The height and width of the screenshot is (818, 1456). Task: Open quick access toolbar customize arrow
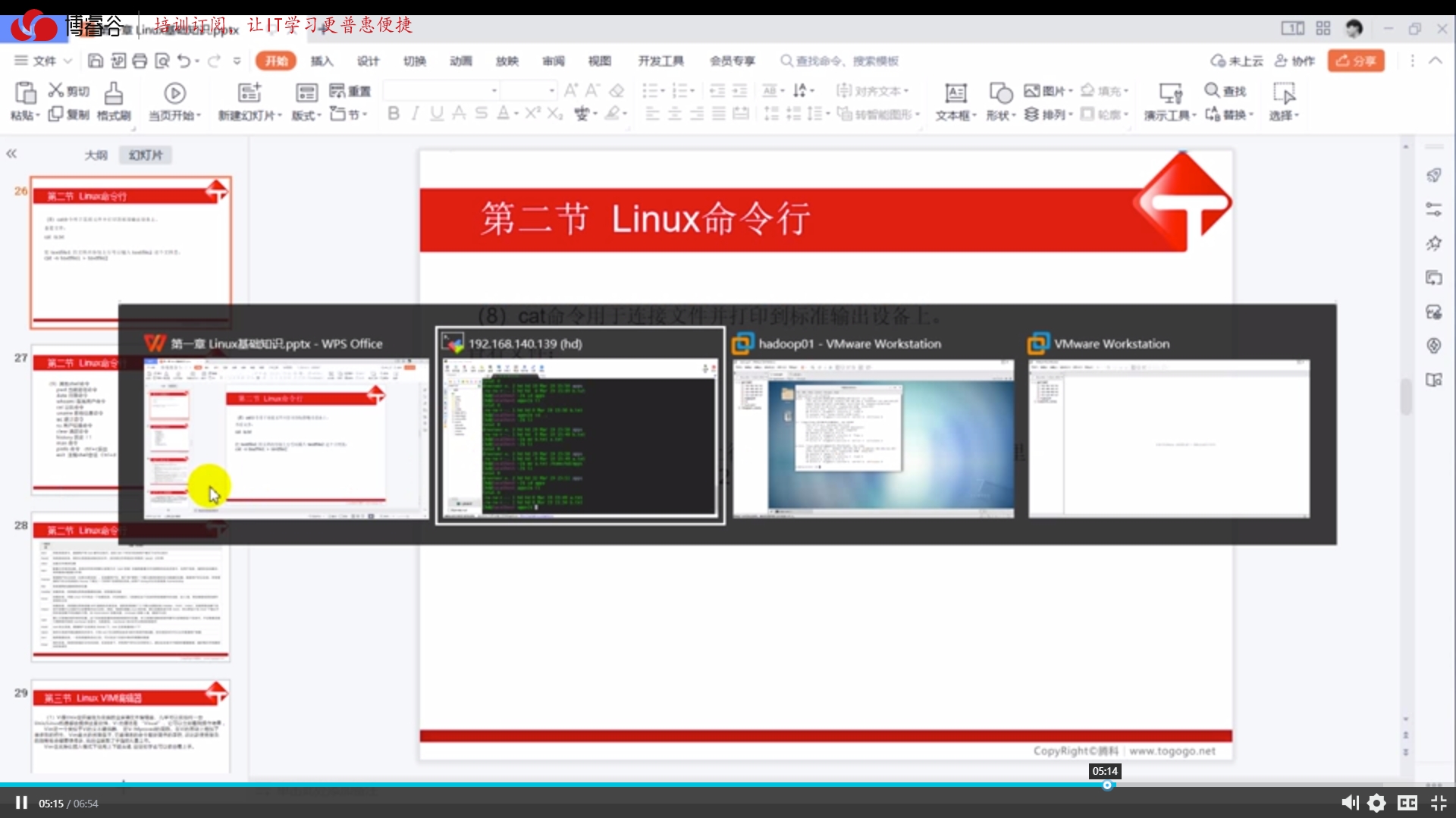pyautogui.click(x=237, y=61)
